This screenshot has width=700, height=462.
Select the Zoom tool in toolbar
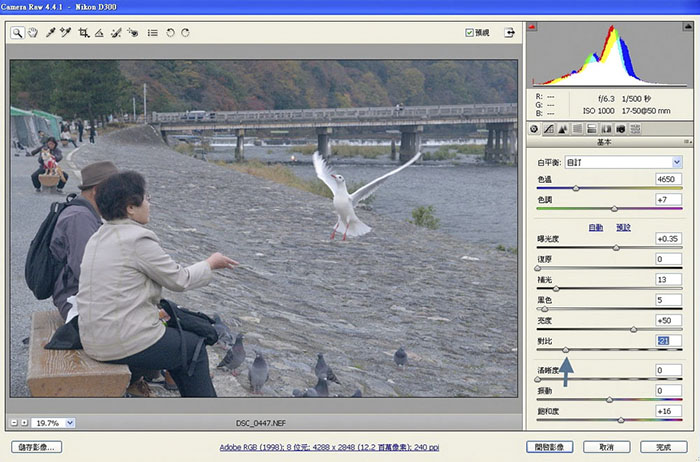click(x=18, y=33)
